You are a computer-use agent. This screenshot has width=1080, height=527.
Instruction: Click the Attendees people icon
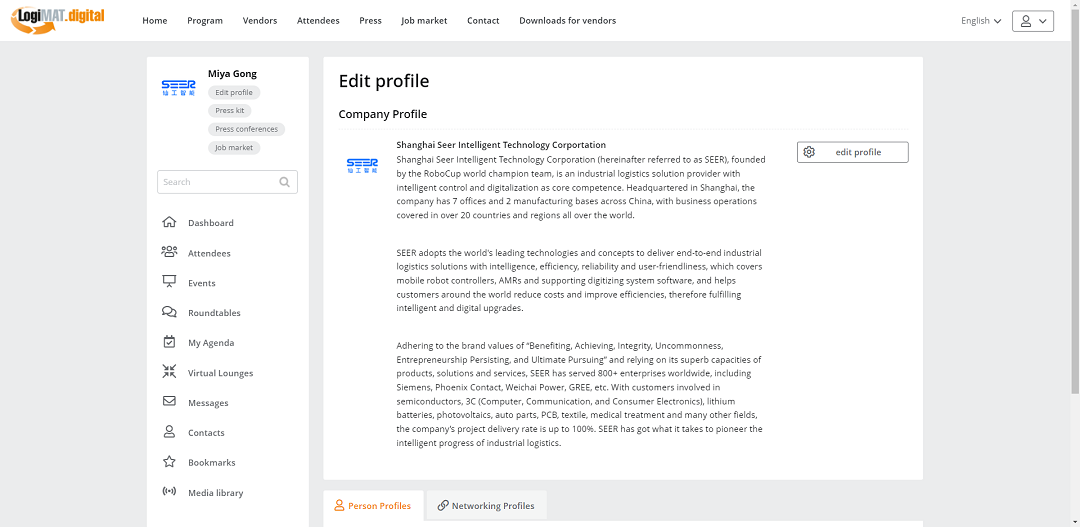[169, 252]
